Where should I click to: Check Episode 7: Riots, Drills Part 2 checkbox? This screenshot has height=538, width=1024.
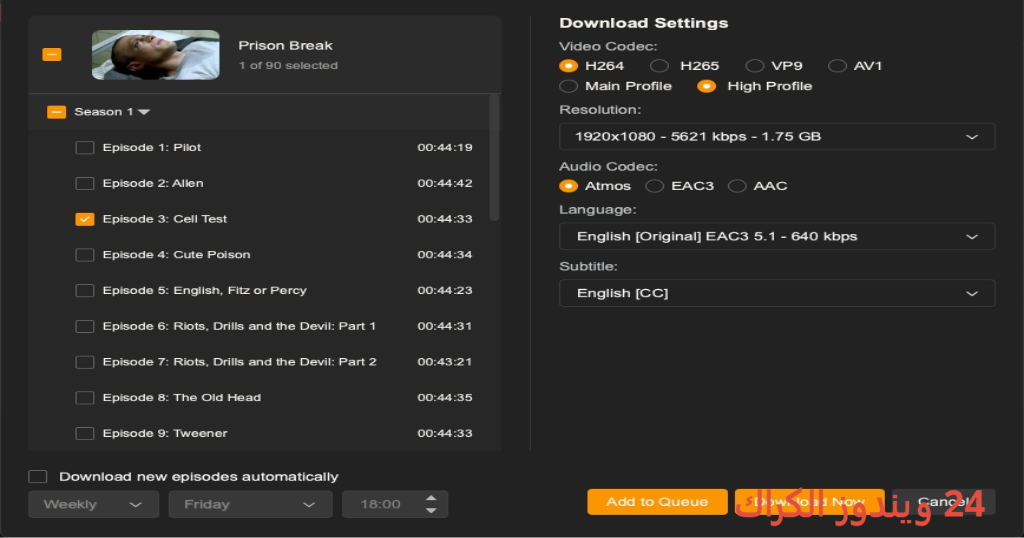85,362
